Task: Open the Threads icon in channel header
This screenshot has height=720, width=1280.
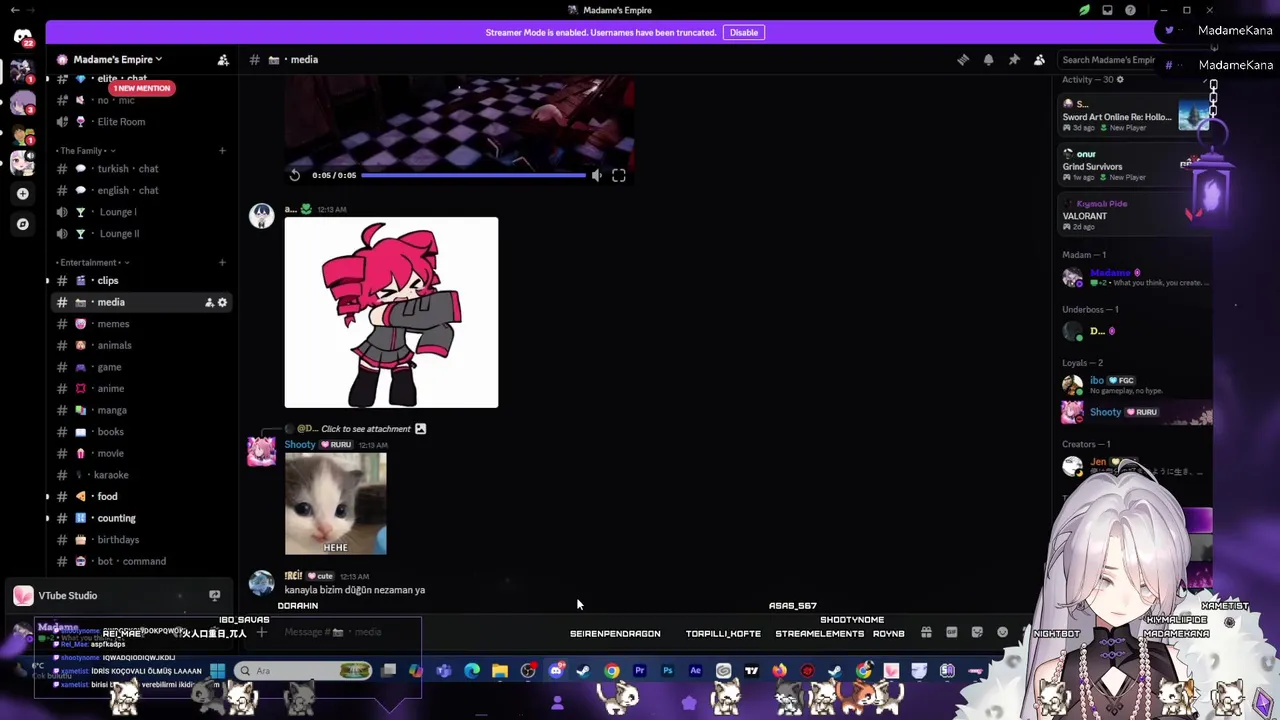Action: click(x=963, y=60)
